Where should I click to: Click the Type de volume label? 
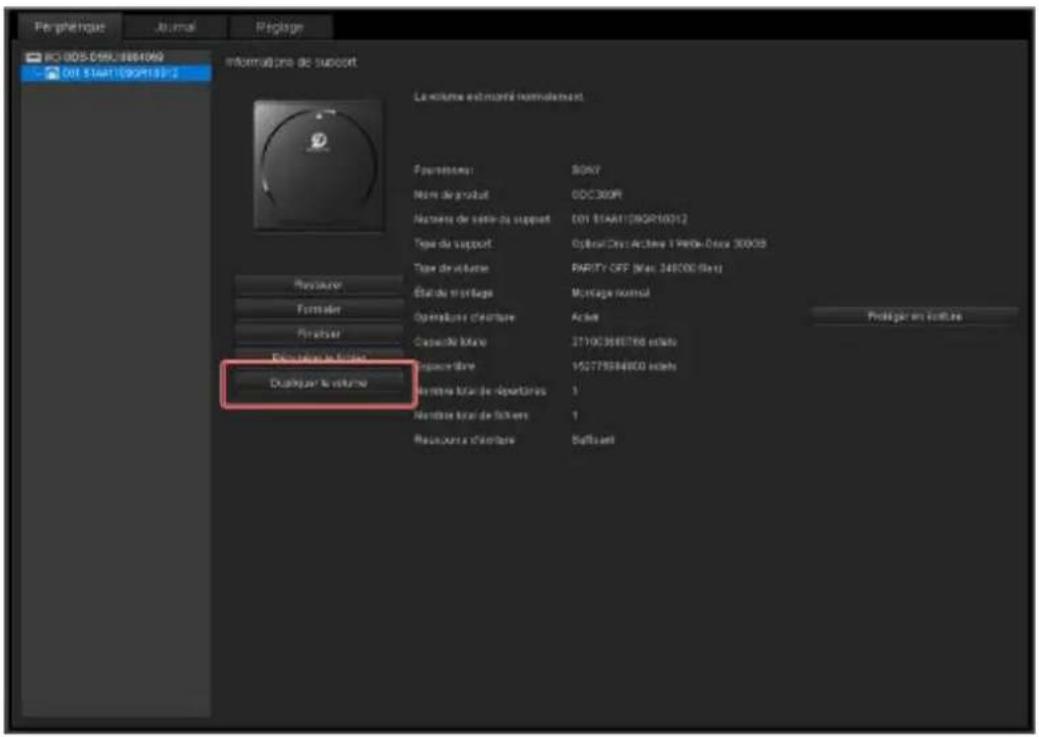[451, 268]
